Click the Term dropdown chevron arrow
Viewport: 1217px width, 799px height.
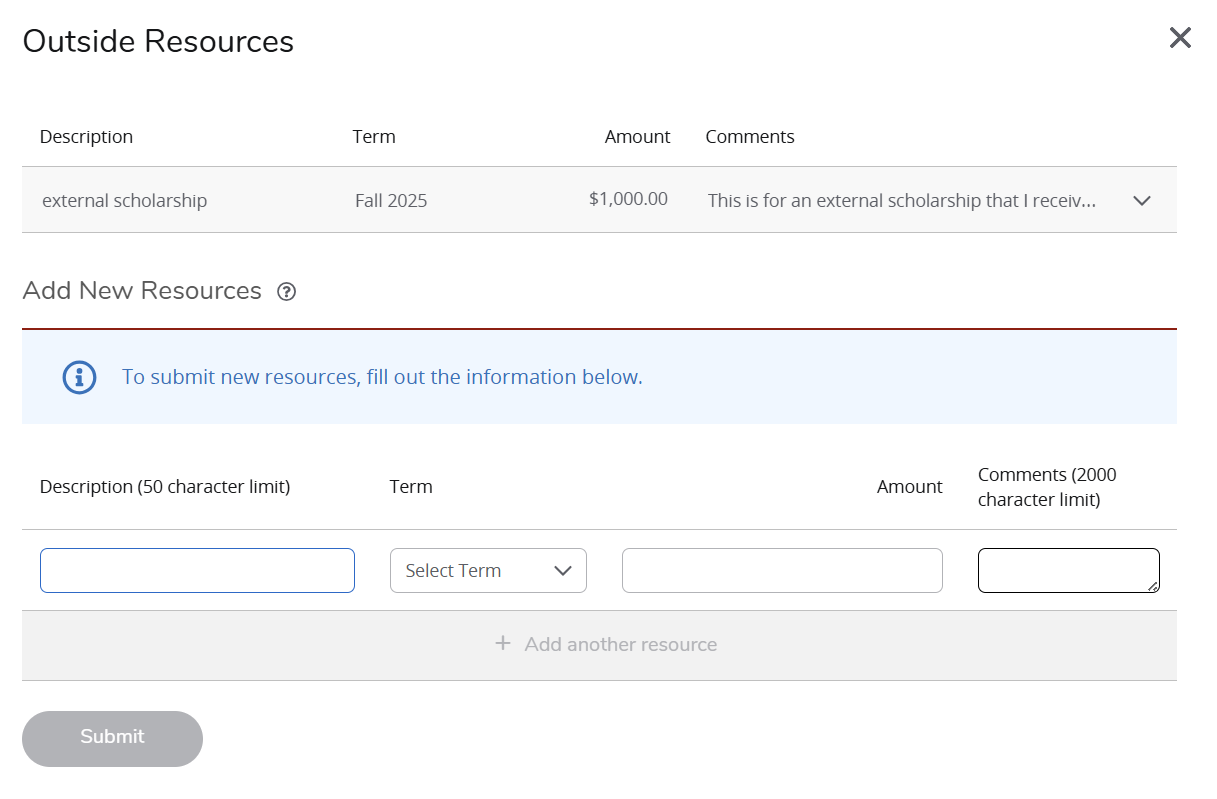[563, 570]
